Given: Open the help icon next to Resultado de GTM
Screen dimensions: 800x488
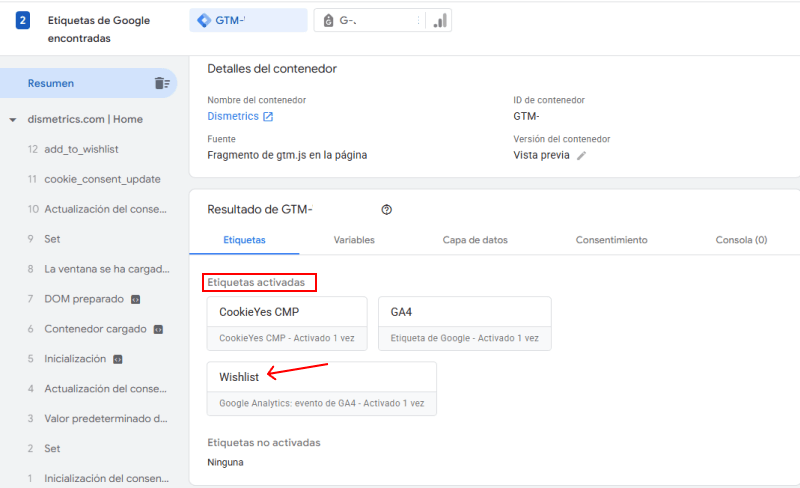Looking at the screenshot, I should (386, 209).
